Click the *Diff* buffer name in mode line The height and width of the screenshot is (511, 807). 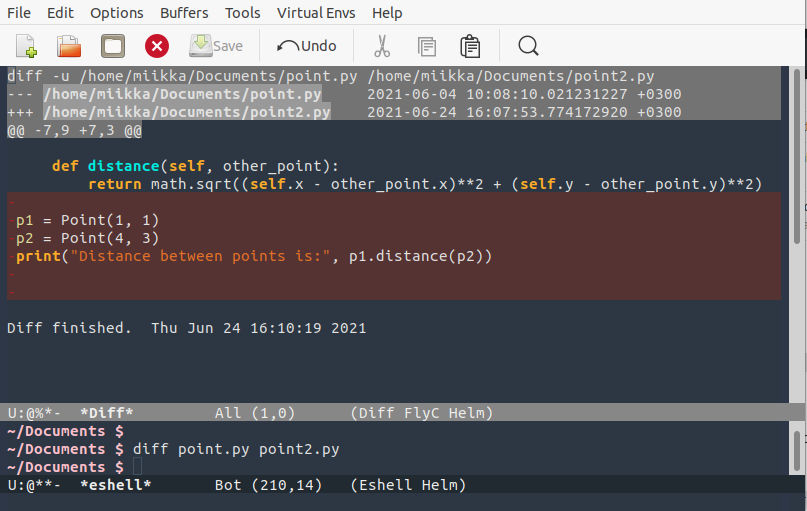[x=106, y=413]
